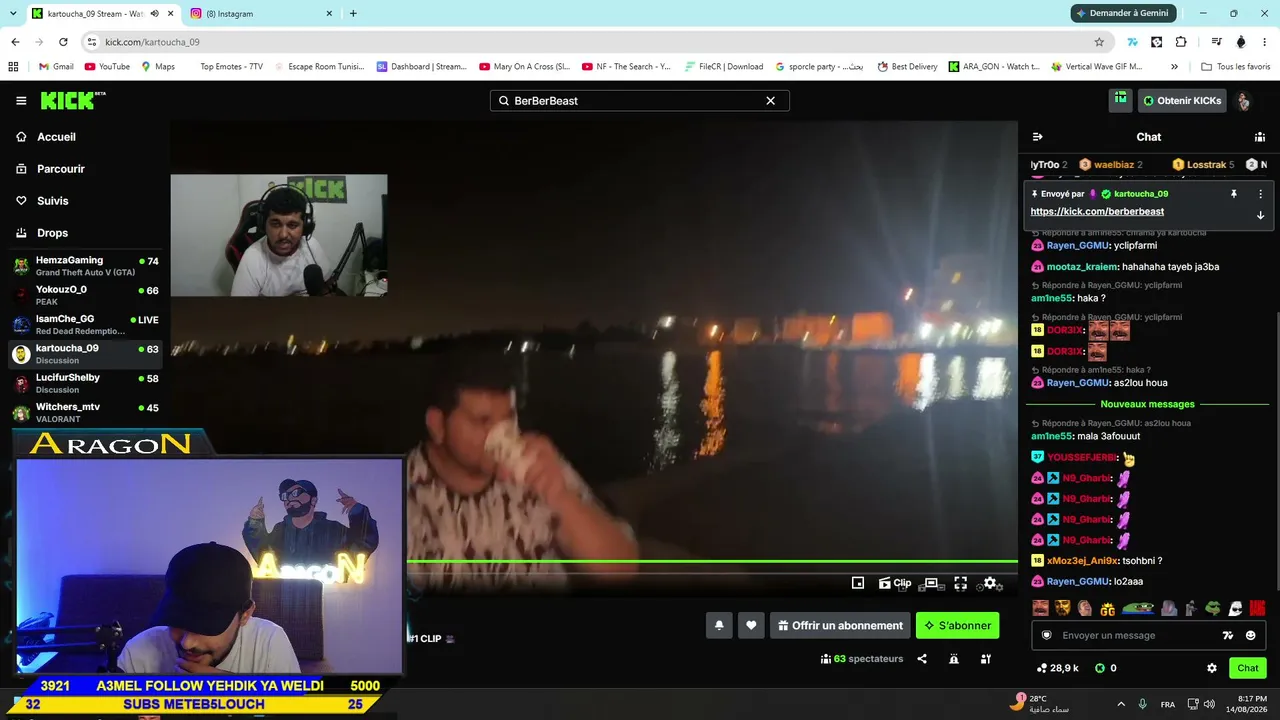Open taskbar weather widget 28°C
The width and height of the screenshot is (1280, 720).
(x=1040, y=704)
